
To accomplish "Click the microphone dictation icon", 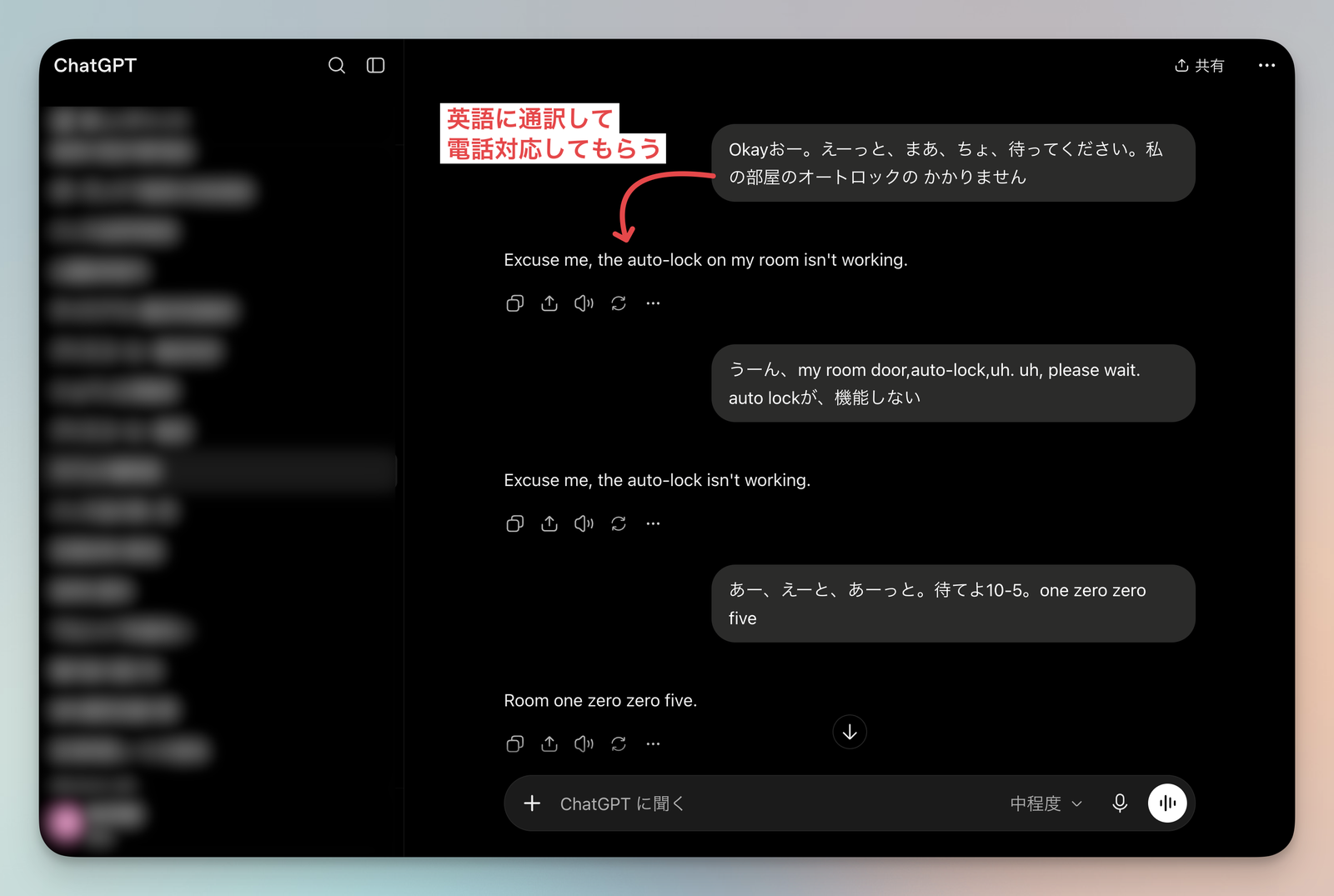I will pos(1120,803).
